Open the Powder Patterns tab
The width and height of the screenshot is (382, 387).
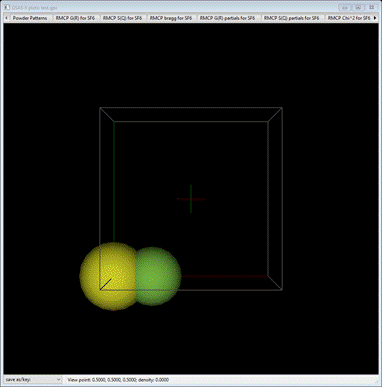(x=30, y=18)
